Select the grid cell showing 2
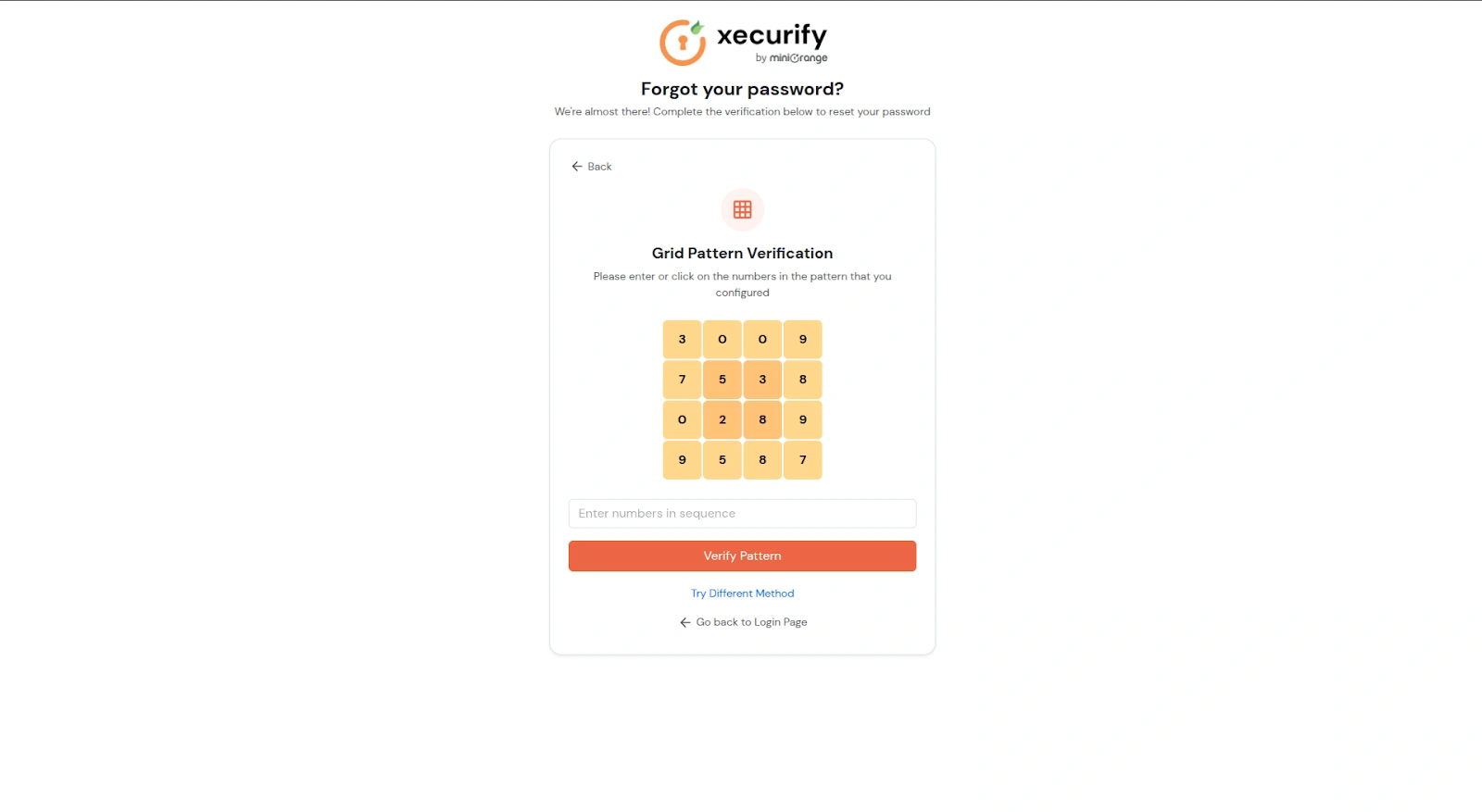Screen dimensions: 1482x812 (722, 419)
